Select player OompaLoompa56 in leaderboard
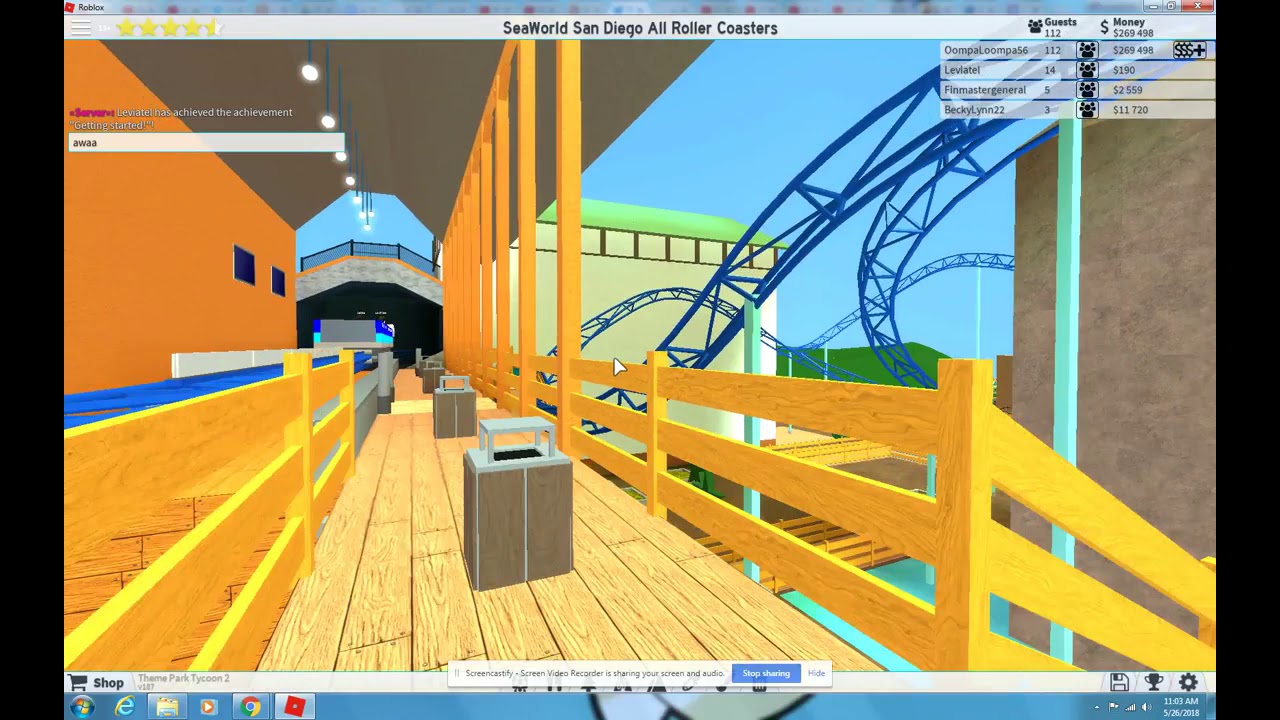 (986, 50)
